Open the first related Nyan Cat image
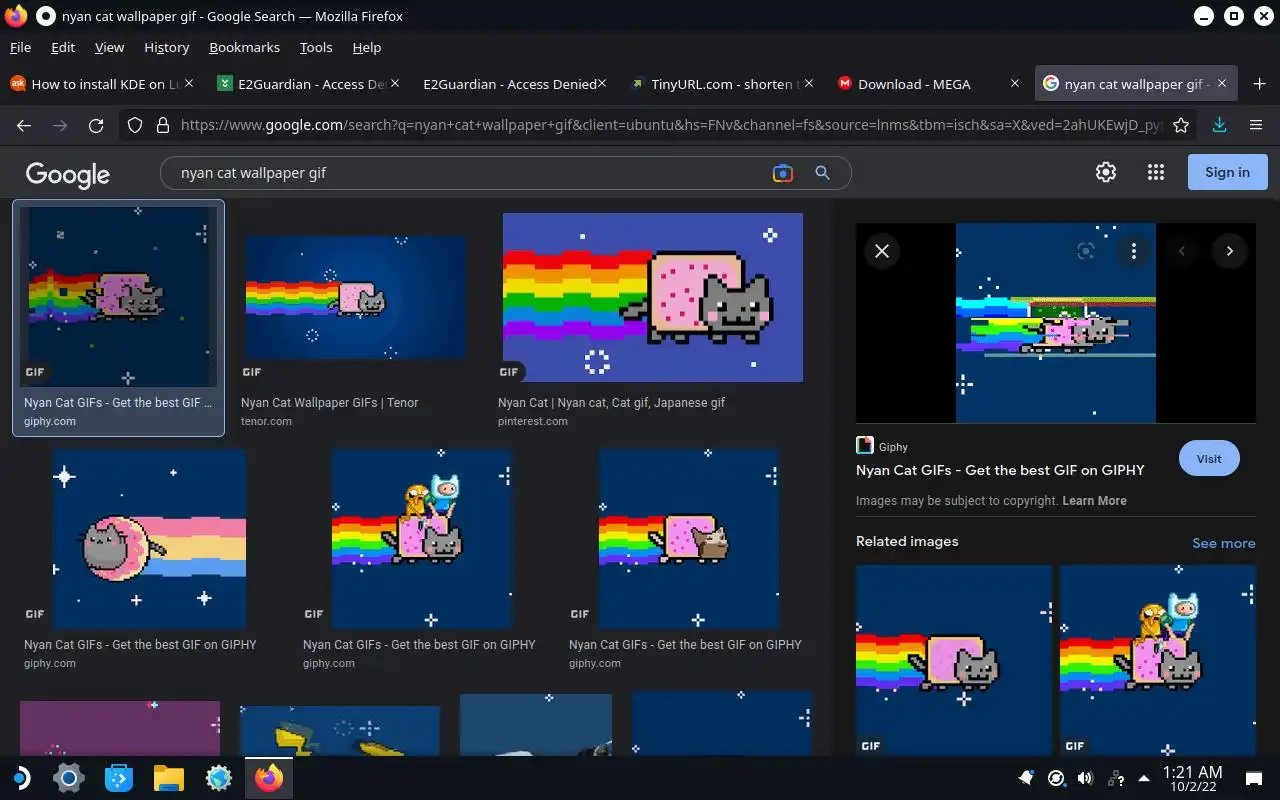The image size is (1280, 800). coord(954,660)
